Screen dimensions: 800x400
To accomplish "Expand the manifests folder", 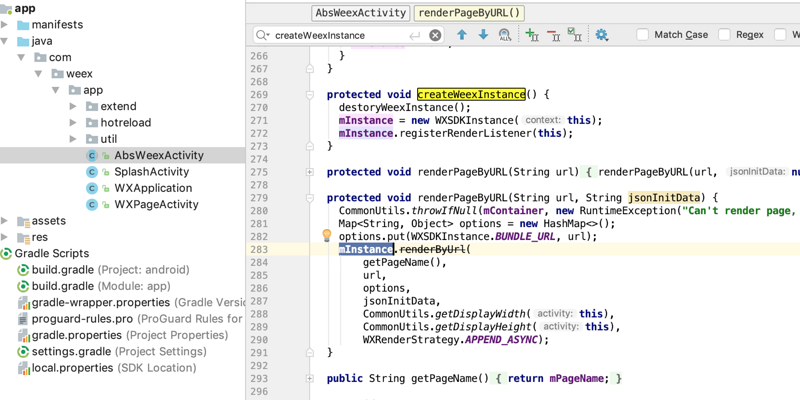I will coord(5,24).
